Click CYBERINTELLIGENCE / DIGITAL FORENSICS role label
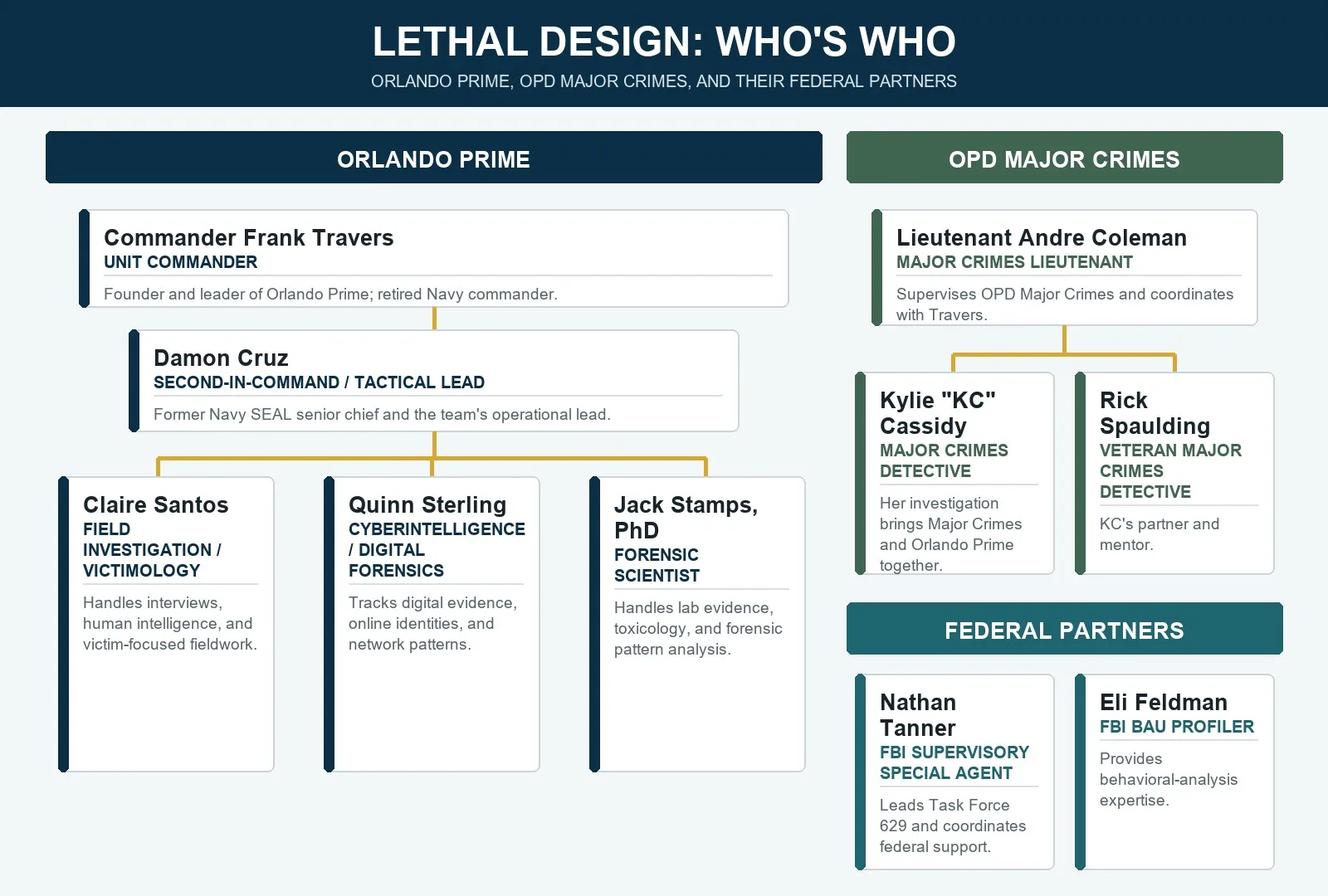 pyautogui.click(x=437, y=550)
